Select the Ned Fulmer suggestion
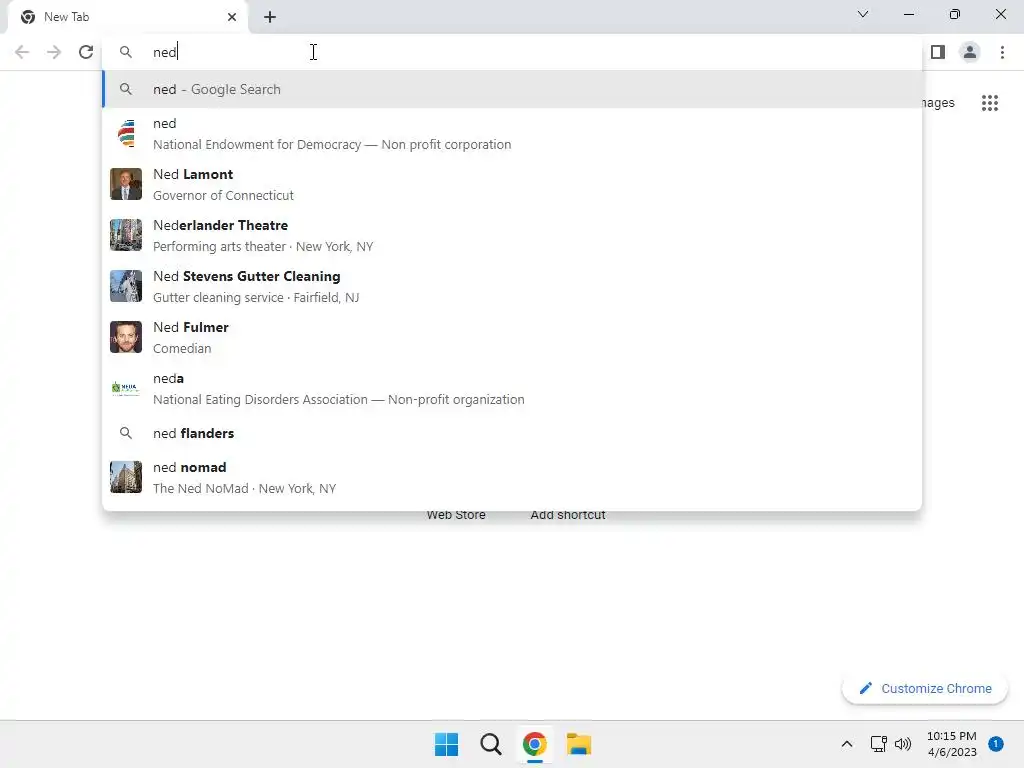 (512, 338)
